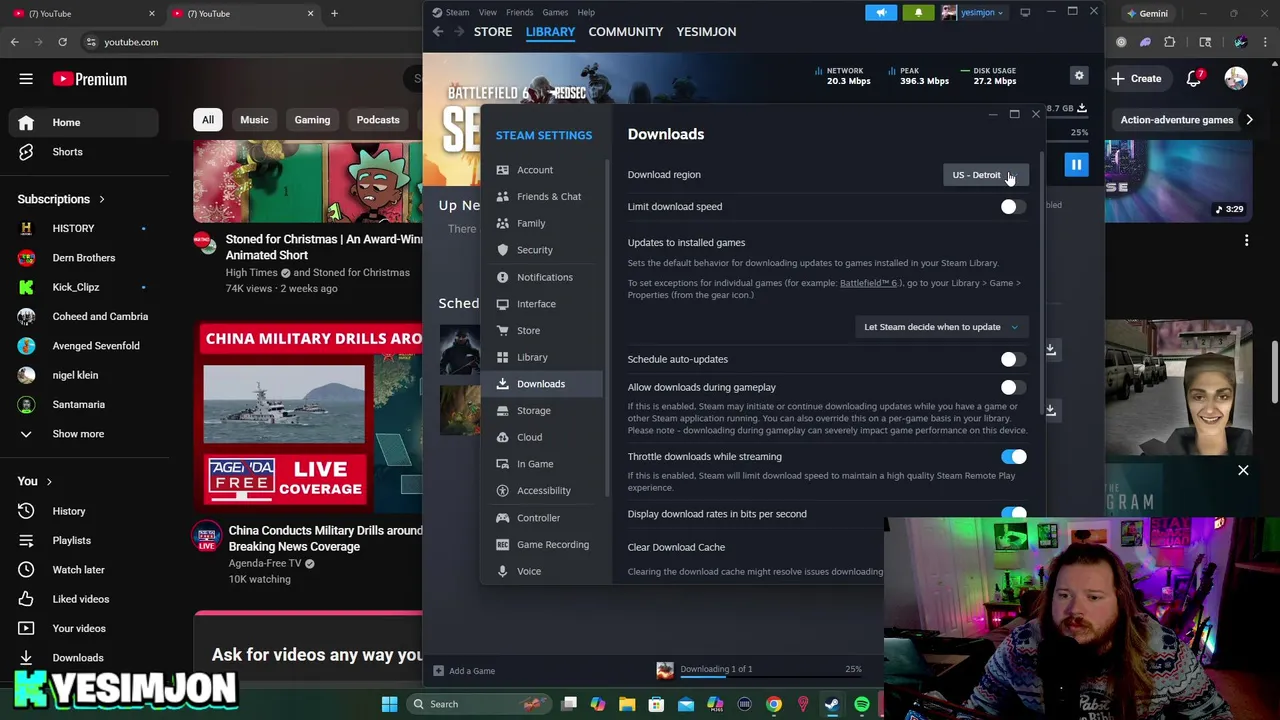This screenshot has height=720, width=1280.
Task: Toggle Allow downloads during gameplay
Action: point(1013,387)
